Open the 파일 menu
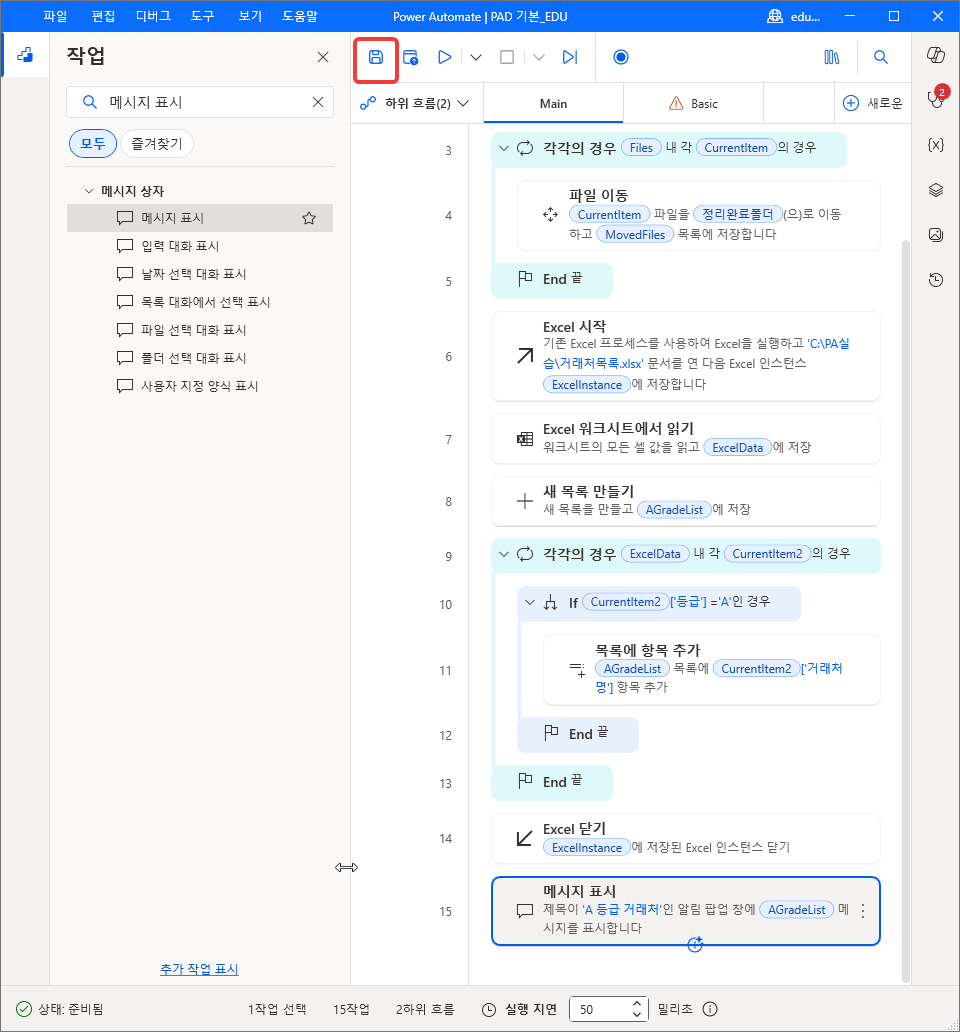 point(55,16)
